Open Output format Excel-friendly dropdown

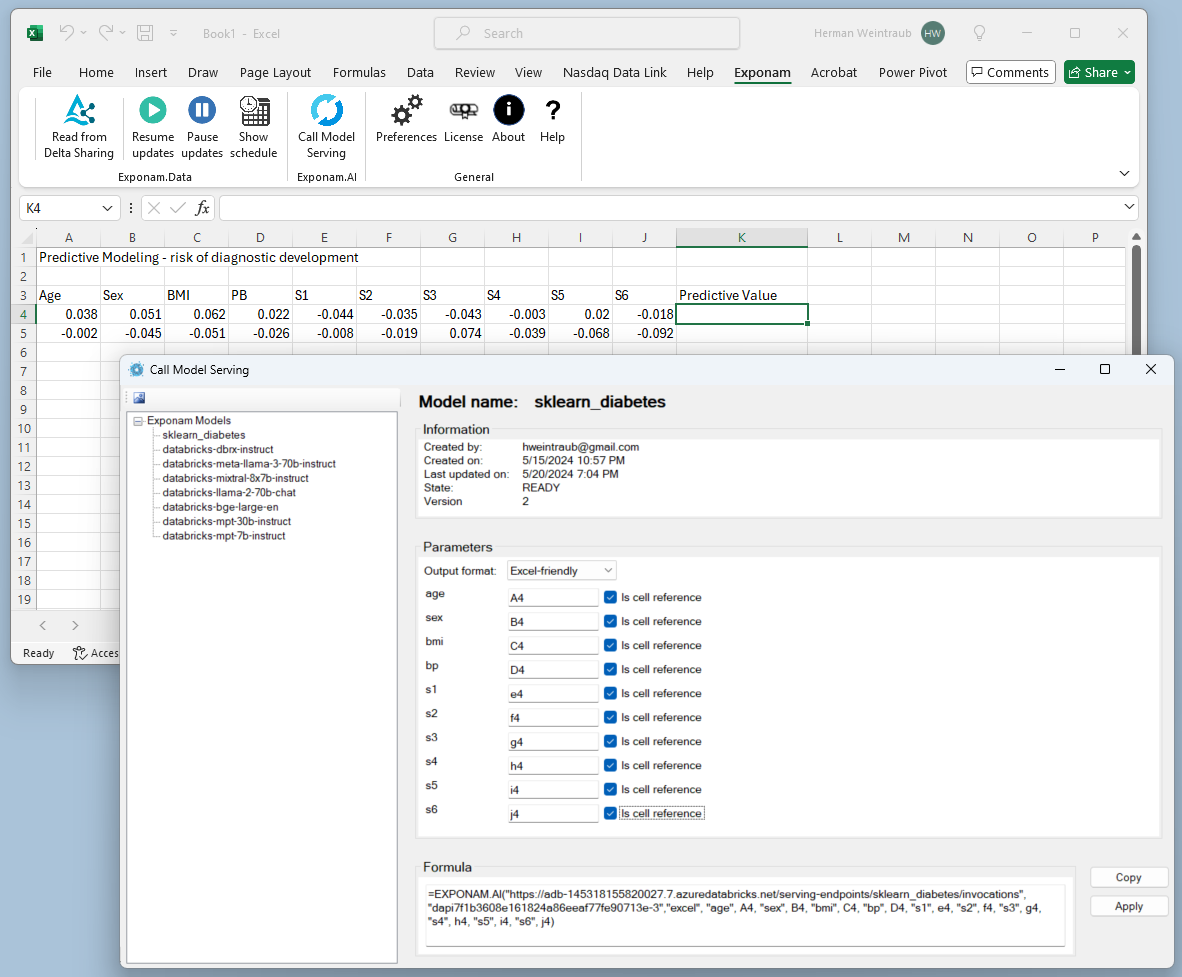click(x=562, y=571)
